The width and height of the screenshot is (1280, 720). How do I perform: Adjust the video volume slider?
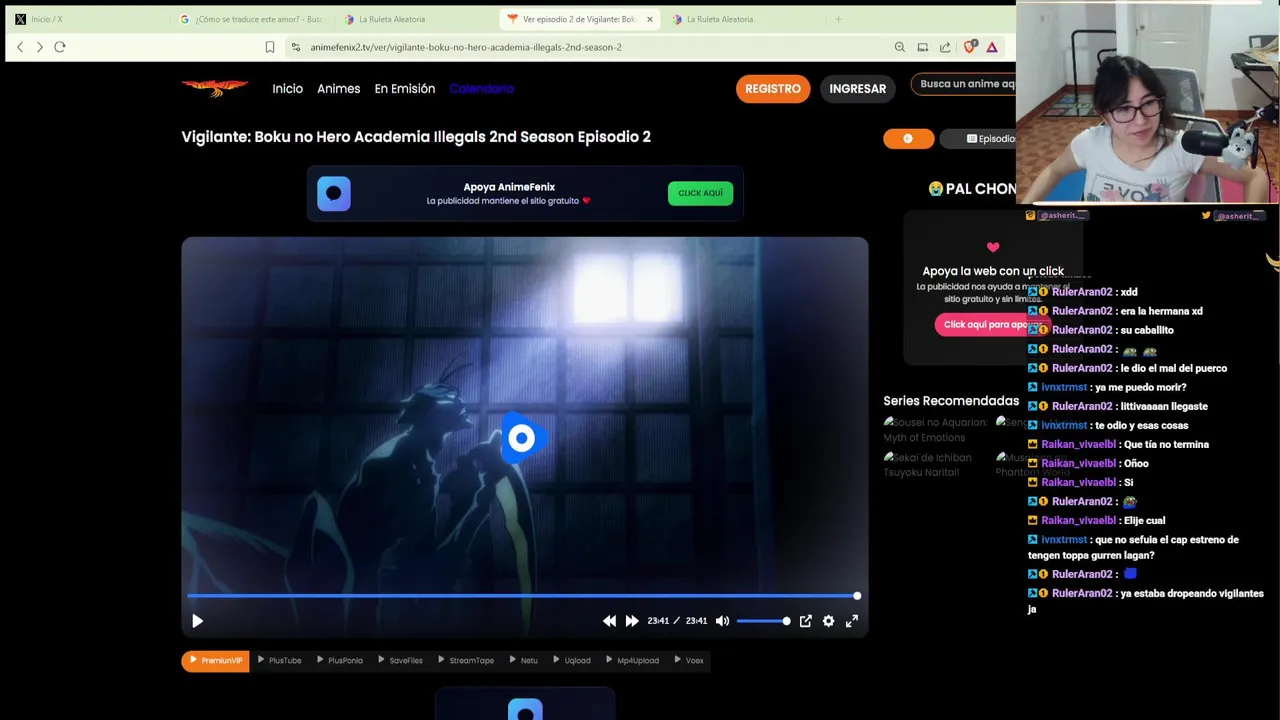coord(763,621)
